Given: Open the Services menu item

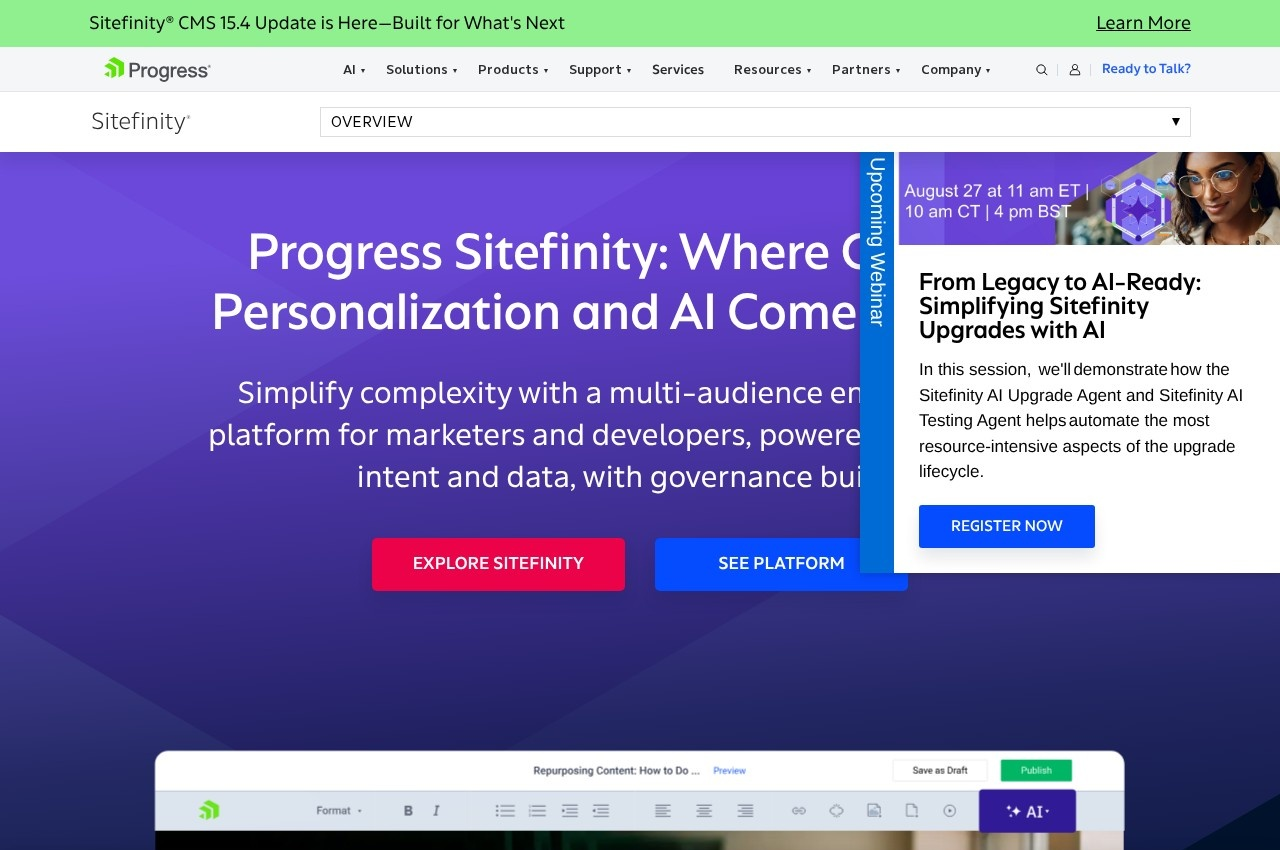Looking at the screenshot, I should point(678,70).
